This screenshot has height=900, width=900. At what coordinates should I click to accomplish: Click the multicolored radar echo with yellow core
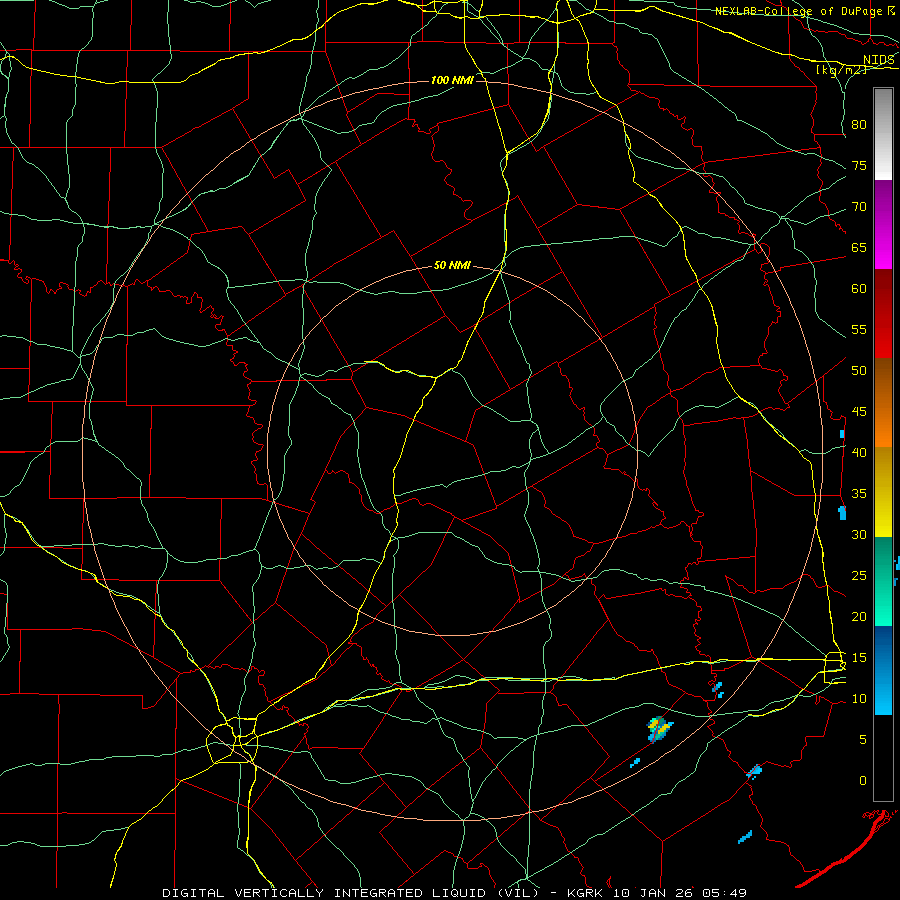pos(660,729)
